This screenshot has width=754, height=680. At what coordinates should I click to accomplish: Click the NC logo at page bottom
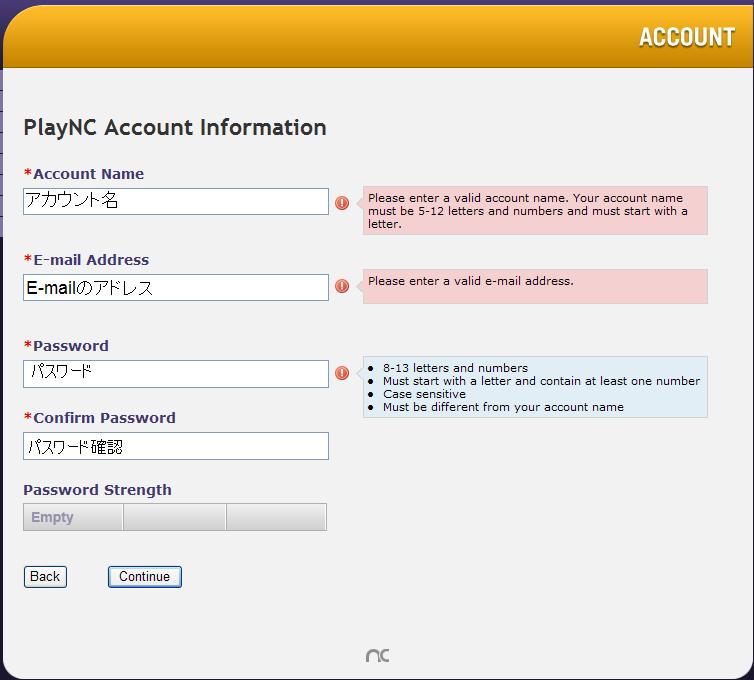[x=377, y=655]
